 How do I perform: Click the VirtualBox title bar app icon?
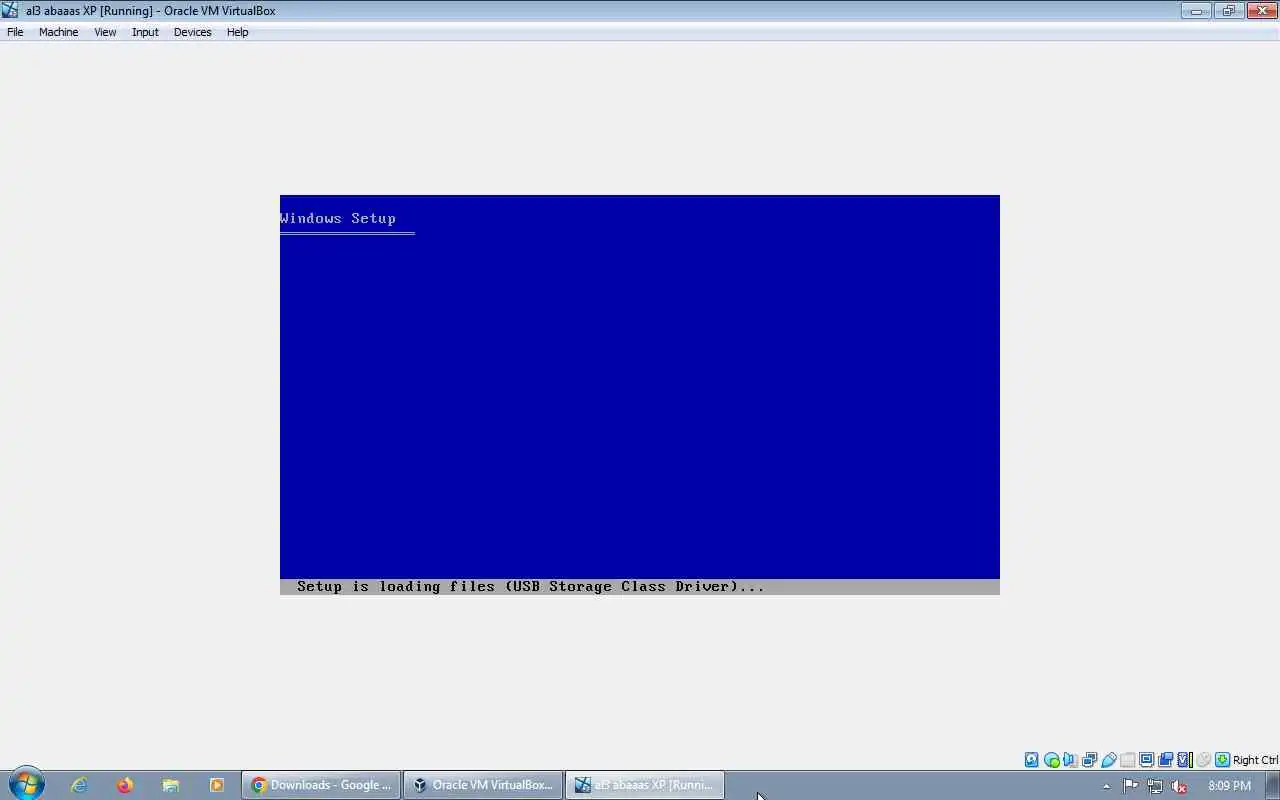[x=10, y=10]
